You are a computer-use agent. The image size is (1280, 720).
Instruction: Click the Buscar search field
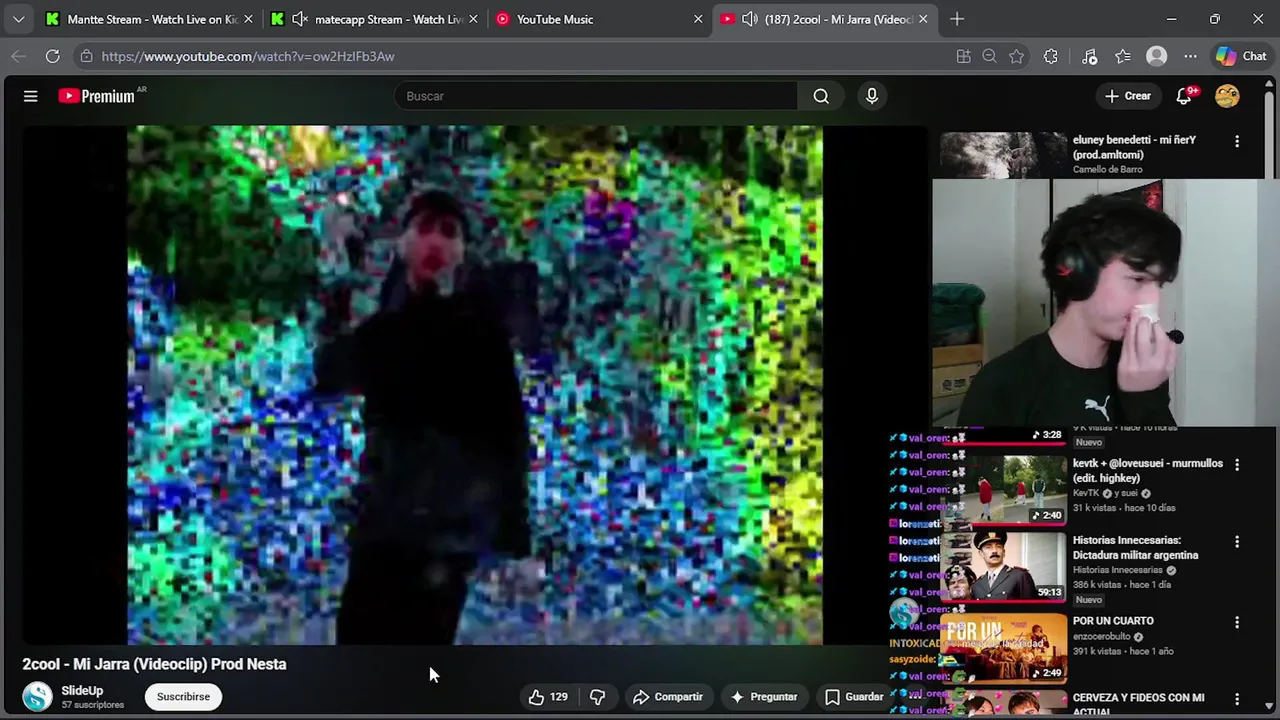coord(596,96)
